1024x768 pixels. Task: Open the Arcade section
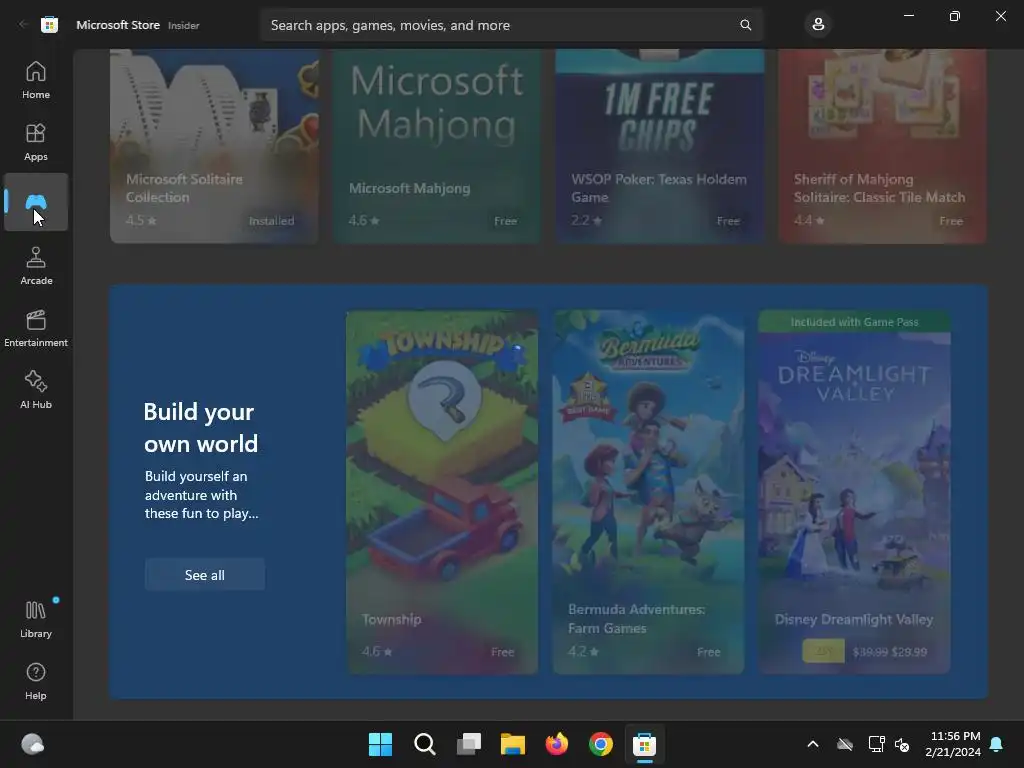(x=36, y=266)
